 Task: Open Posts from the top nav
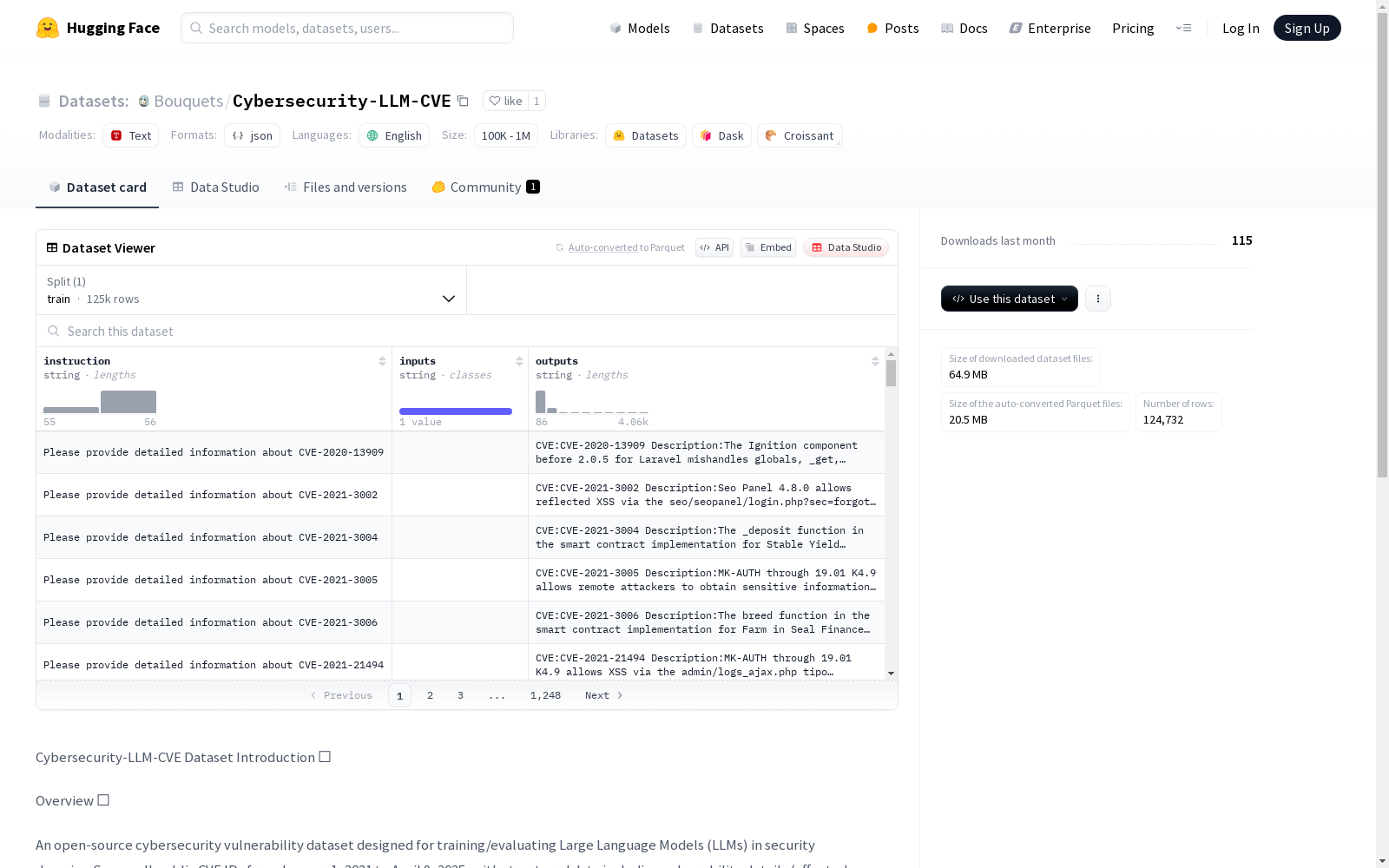click(x=892, y=28)
